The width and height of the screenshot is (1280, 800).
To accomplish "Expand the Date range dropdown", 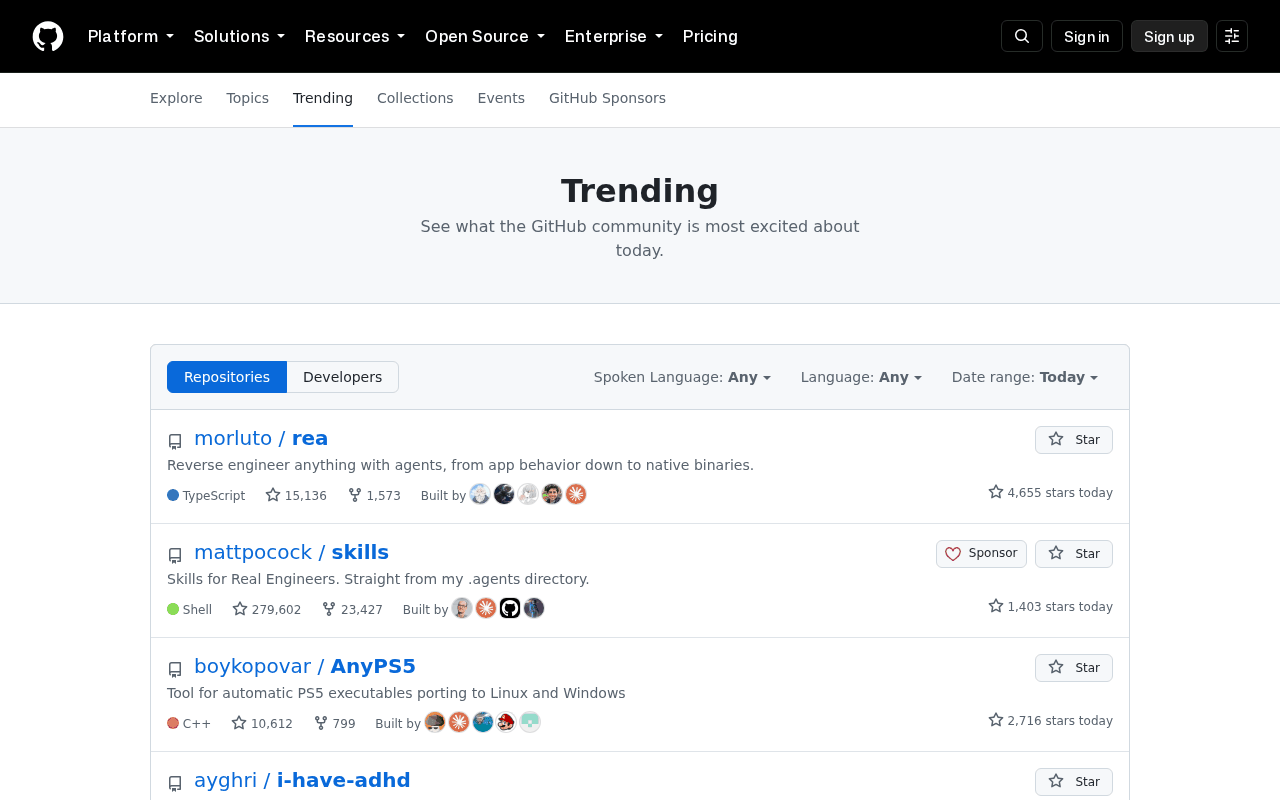I will (x=1025, y=377).
